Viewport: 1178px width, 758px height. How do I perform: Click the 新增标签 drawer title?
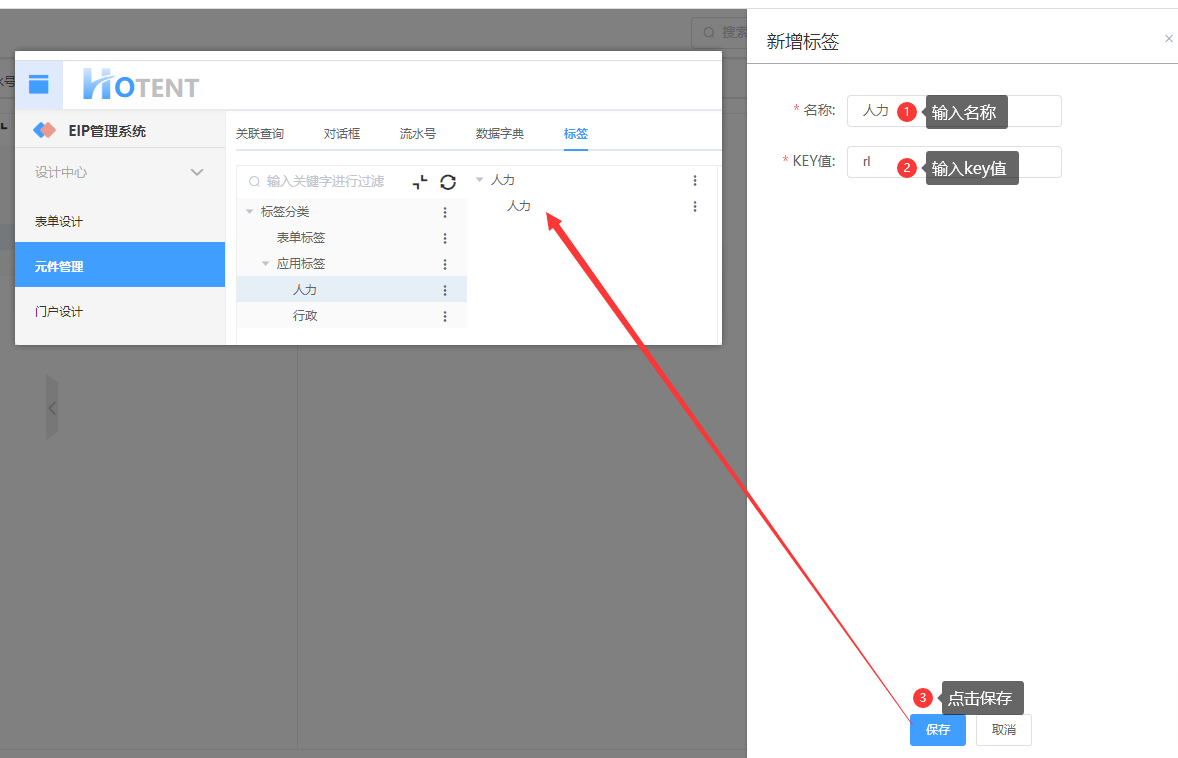(x=802, y=41)
